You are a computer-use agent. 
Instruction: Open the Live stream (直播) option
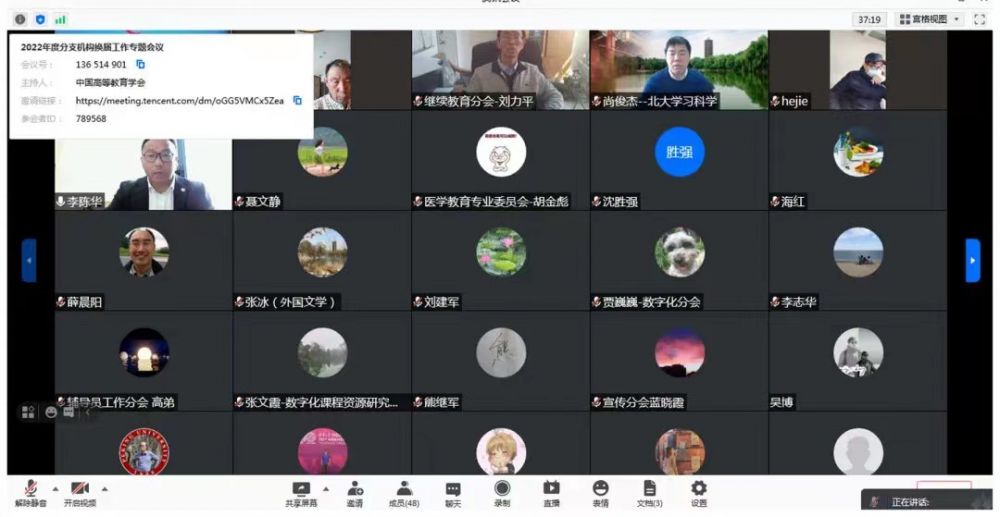click(551, 490)
